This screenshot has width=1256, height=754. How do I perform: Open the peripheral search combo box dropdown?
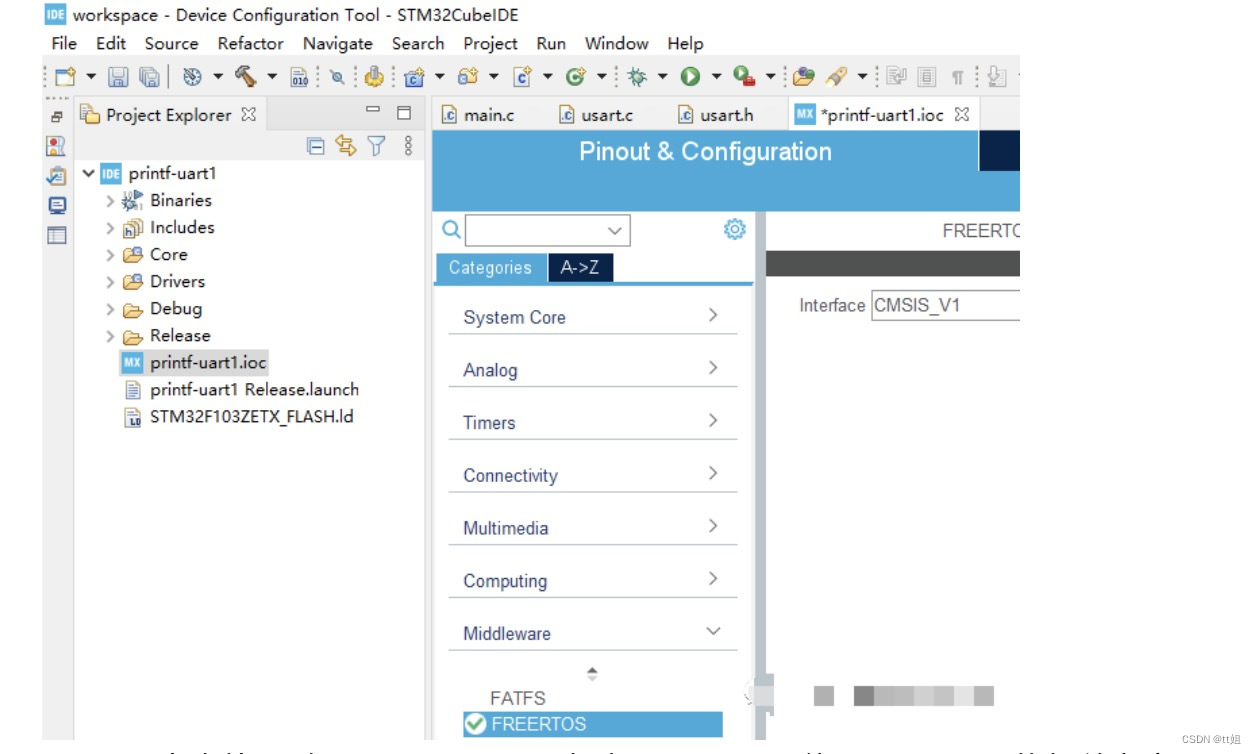click(616, 230)
